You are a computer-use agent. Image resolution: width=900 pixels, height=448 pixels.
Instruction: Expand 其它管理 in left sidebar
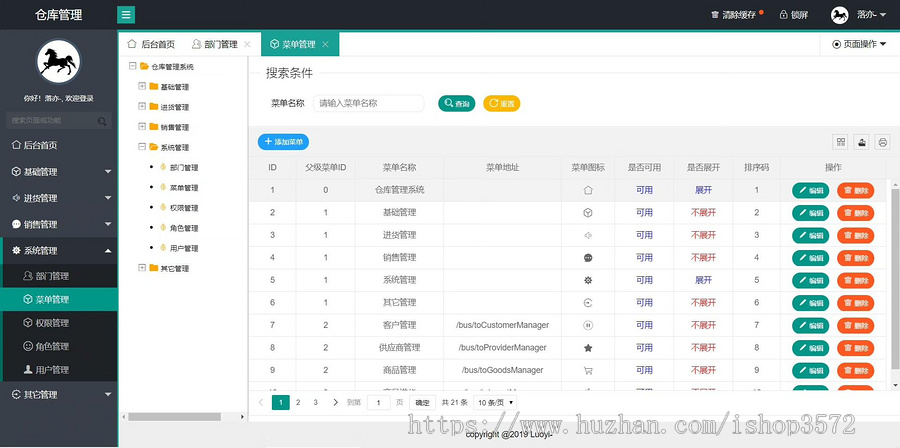point(59,395)
